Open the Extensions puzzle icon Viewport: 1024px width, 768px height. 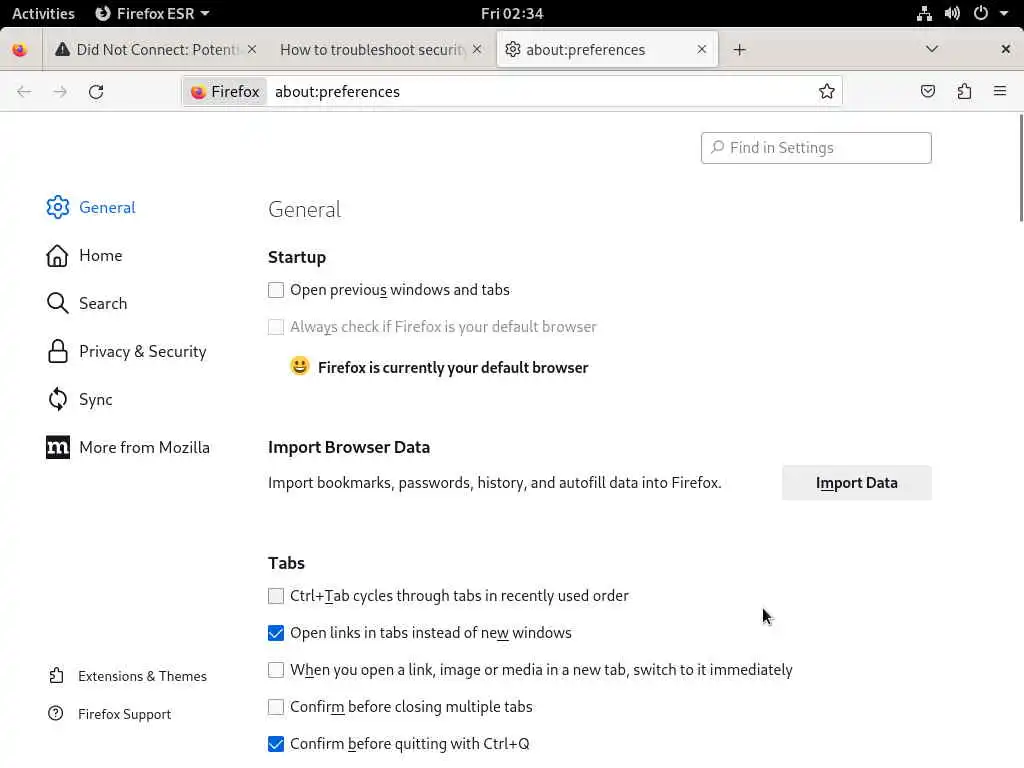pyautogui.click(x=964, y=92)
